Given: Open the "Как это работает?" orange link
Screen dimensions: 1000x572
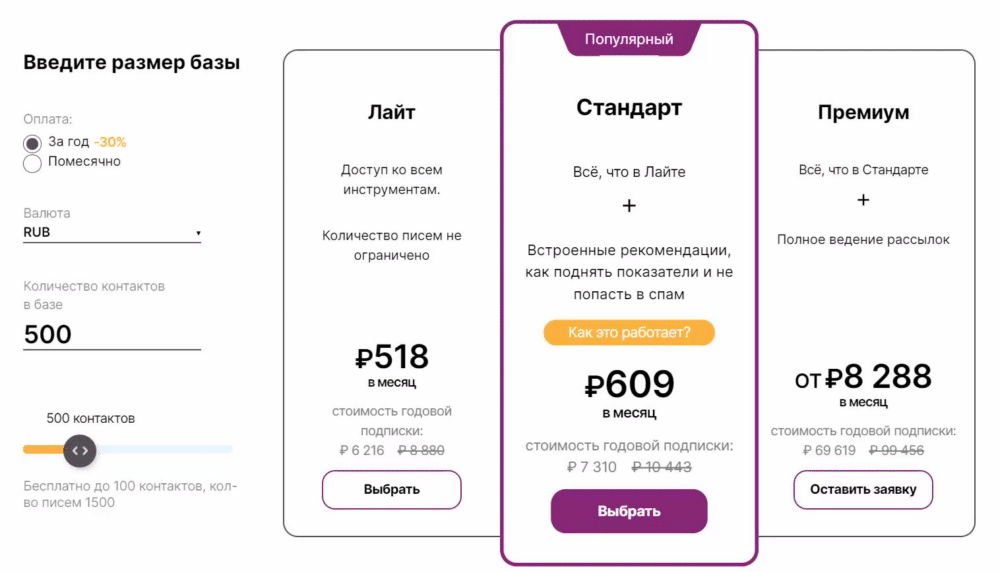Looking at the screenshot, I should [629, 332].
